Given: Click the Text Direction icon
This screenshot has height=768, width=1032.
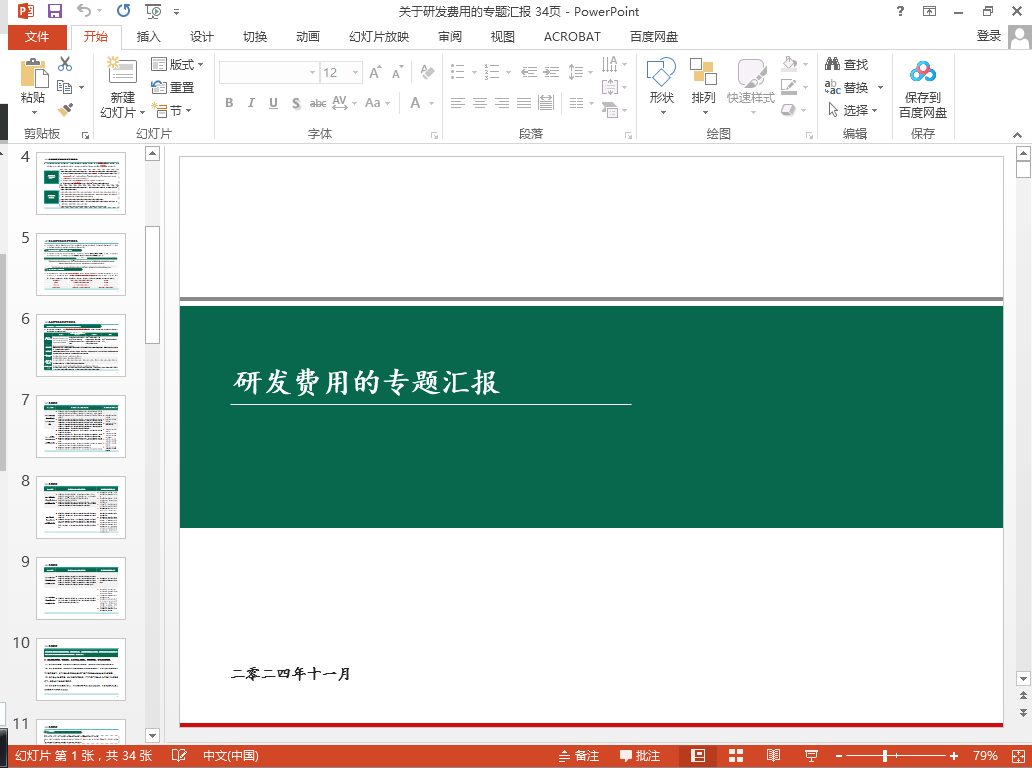Looking at the screenshot, I should [609, 64].
